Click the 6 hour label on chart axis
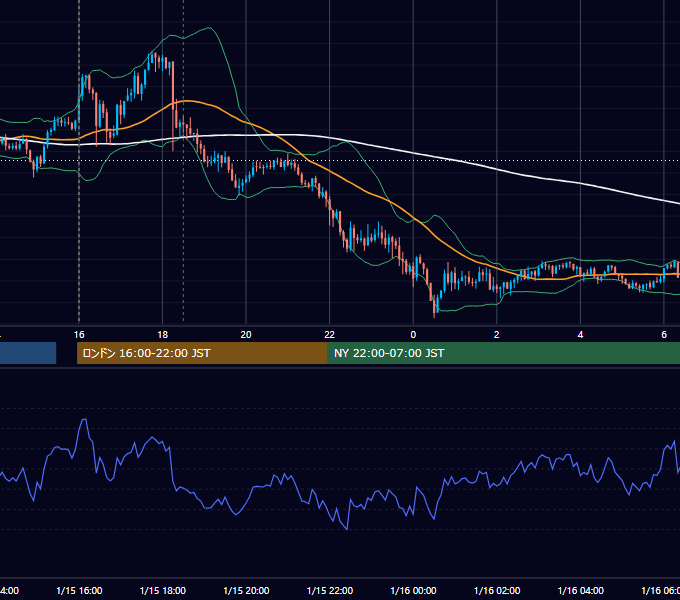 (664, 335)
